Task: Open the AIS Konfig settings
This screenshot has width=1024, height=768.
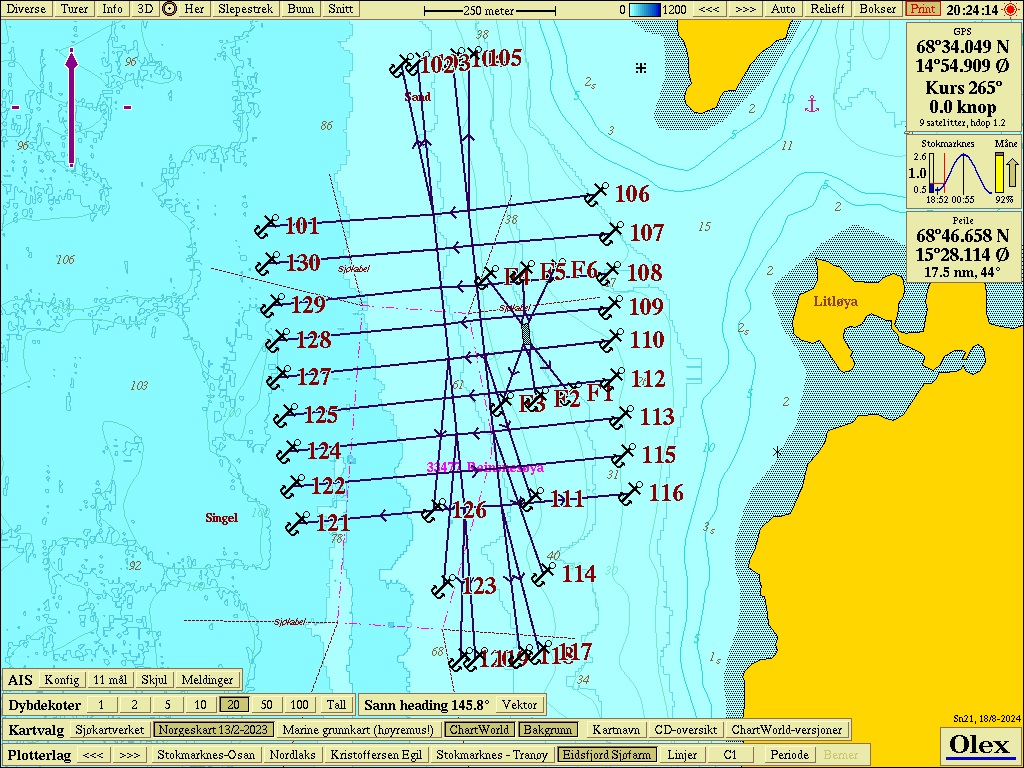Action: [61, 680]
